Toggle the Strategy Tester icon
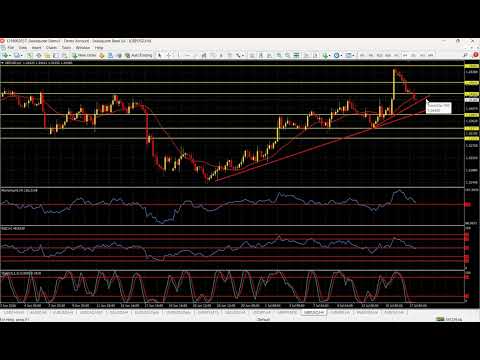480x360 pixels. click(x=64, y=55)
